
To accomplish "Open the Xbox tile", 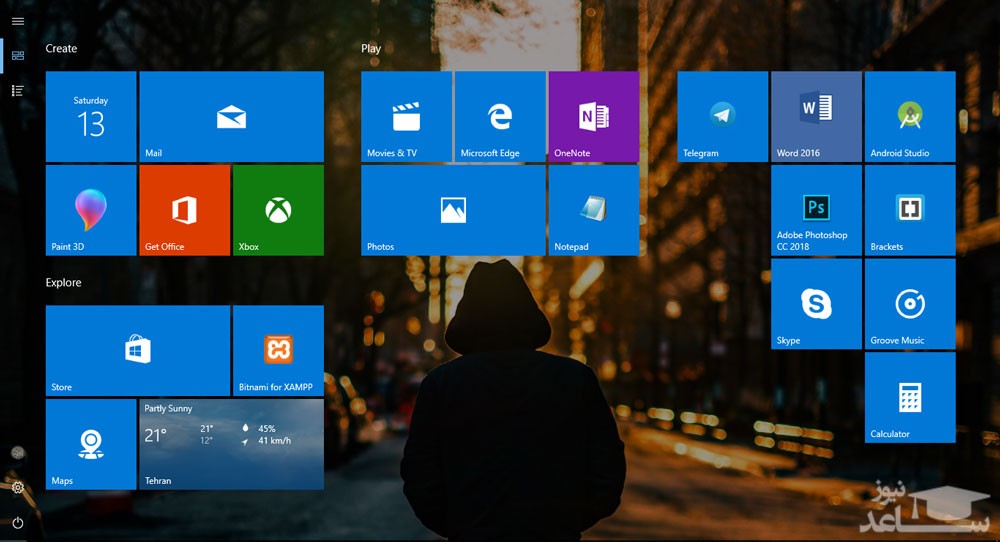I will (278, 210).
